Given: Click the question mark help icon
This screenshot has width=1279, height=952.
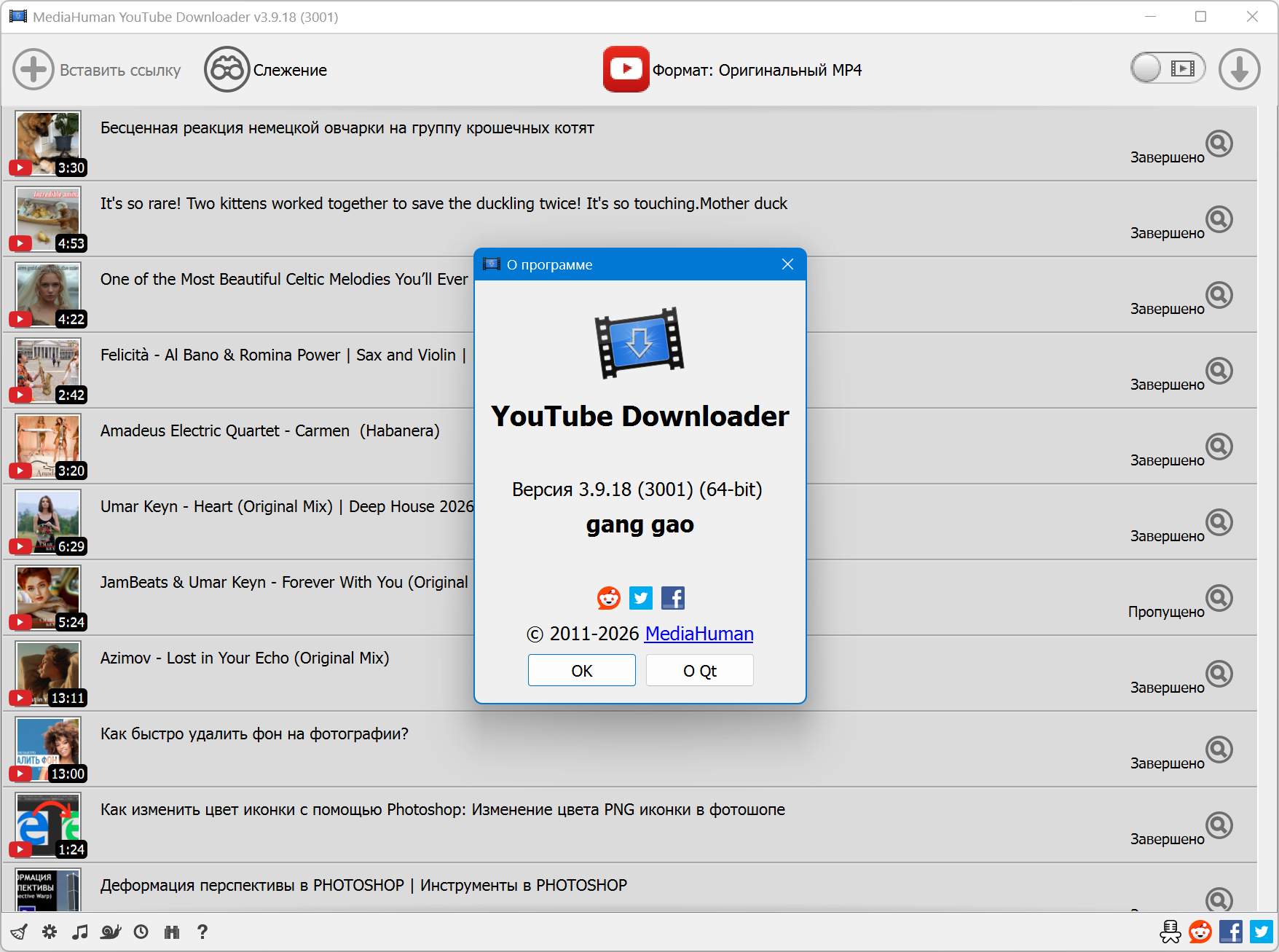Looking at the screenshot, I should click(202, 932).
